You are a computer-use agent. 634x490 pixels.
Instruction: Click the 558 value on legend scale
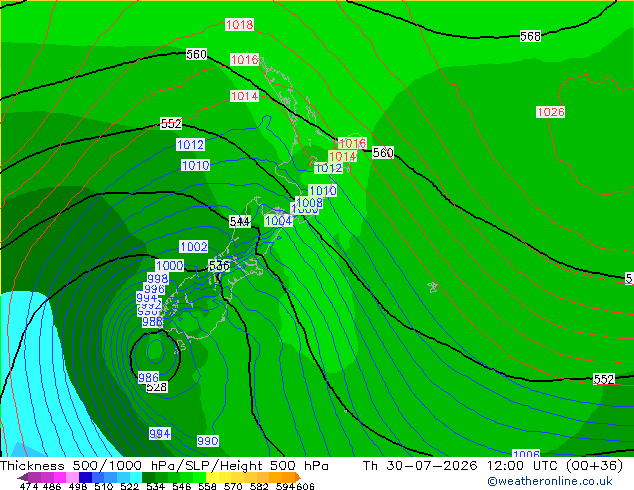pos(207,486)
